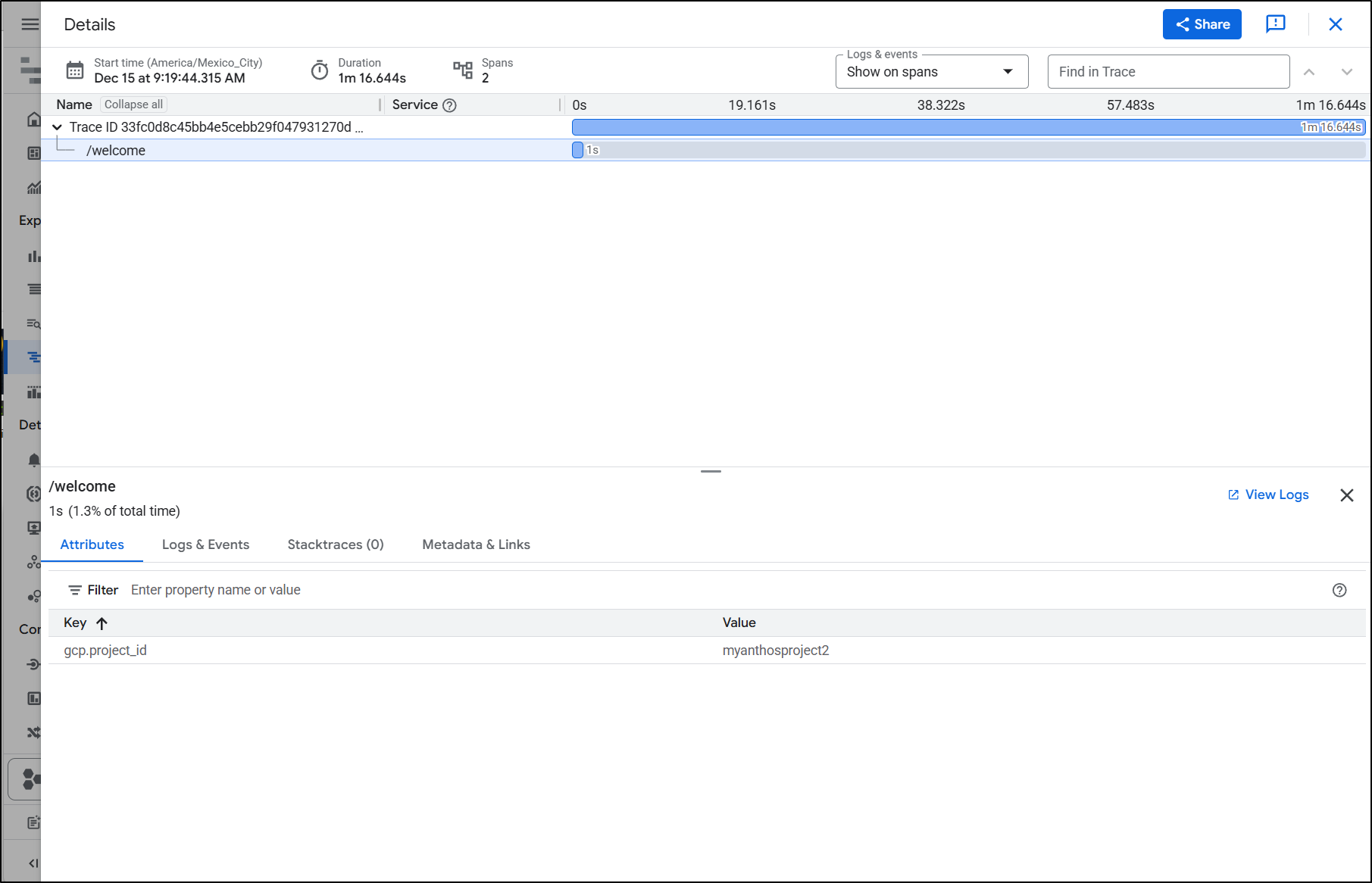
Task: Open the View Logs link
Action: click(1268, 495)
